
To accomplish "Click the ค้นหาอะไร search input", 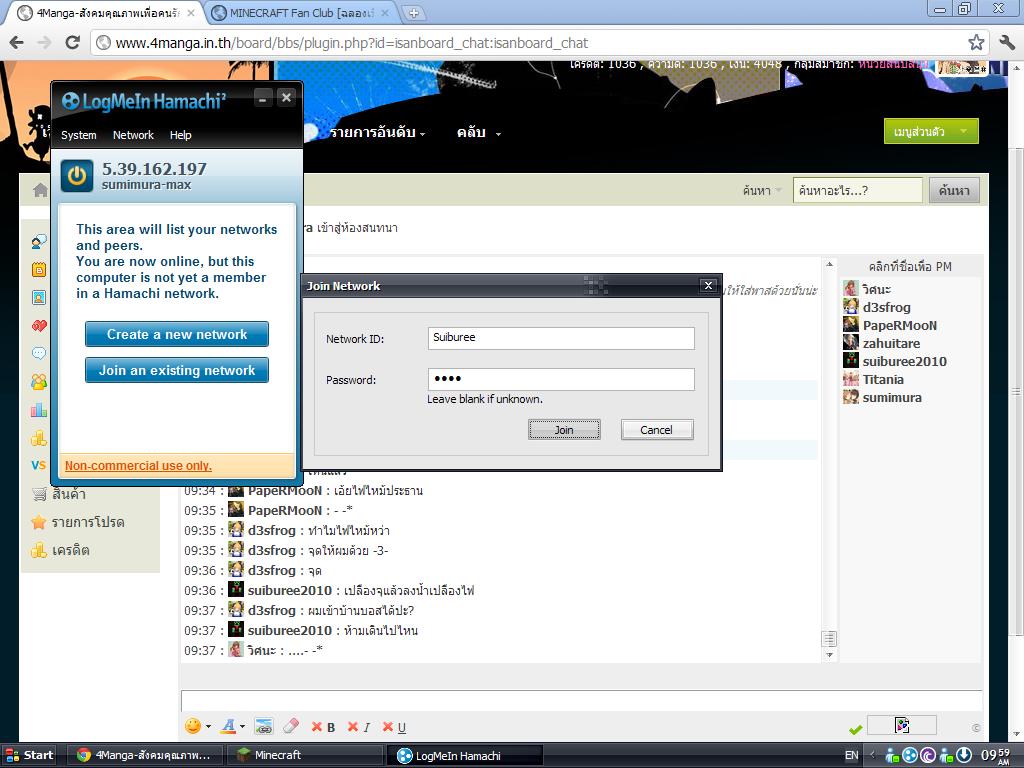I will (857, 191).
